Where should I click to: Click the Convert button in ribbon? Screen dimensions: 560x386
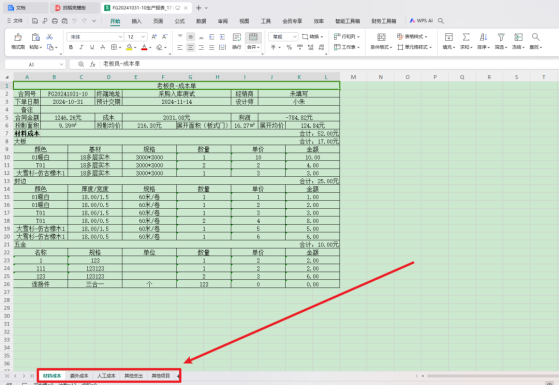pos(312,36)
